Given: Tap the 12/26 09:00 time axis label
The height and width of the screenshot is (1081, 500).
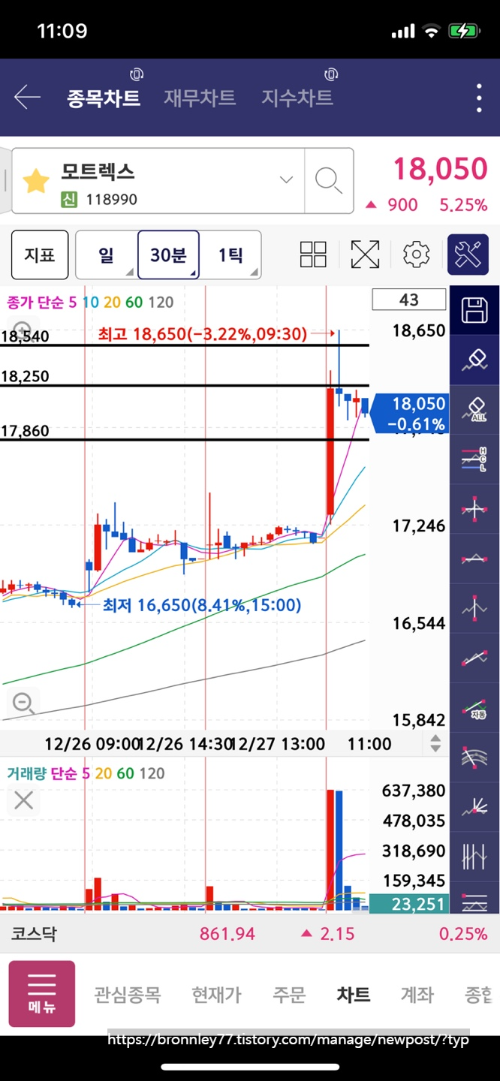Looking at the screenshot, I should coord(92,744).
